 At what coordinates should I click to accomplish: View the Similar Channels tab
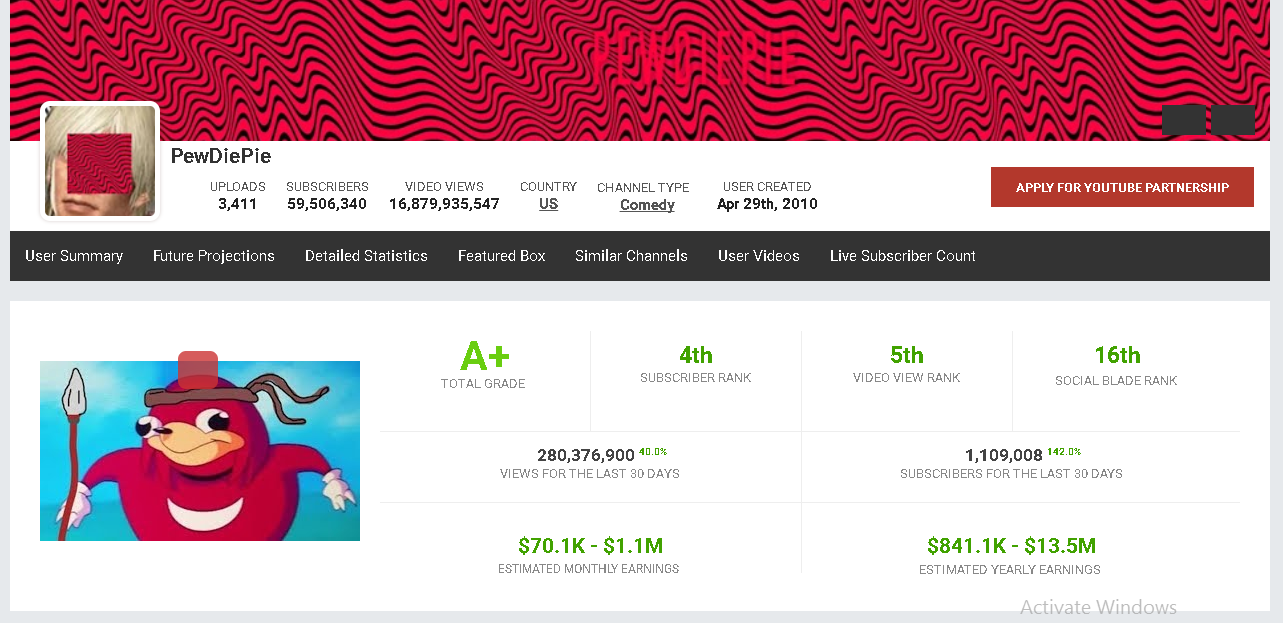[631, 256]
